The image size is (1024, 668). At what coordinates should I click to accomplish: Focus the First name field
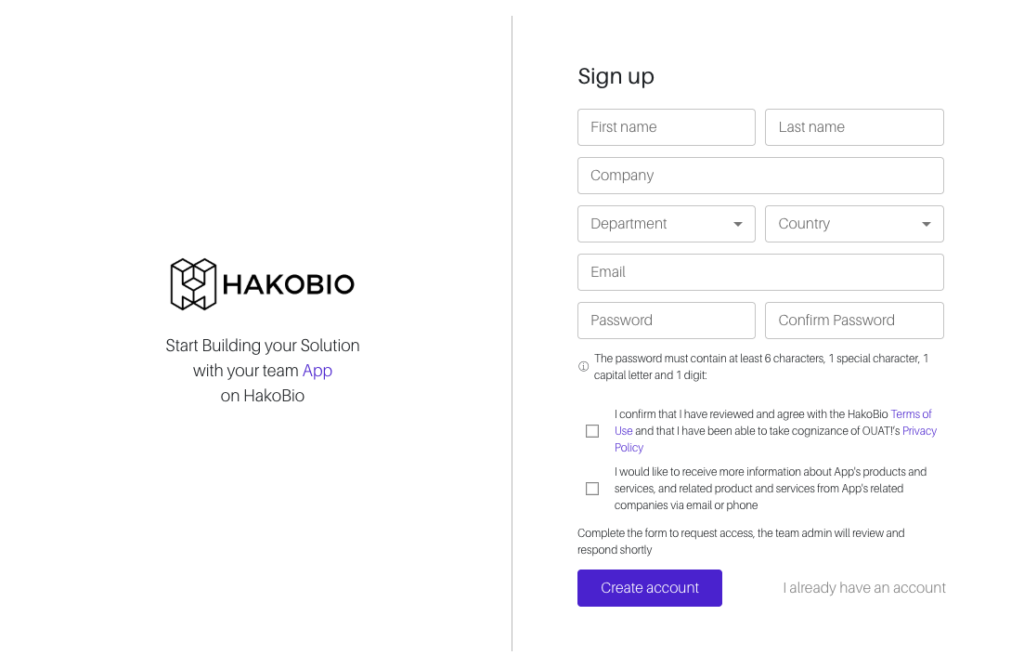666,127
